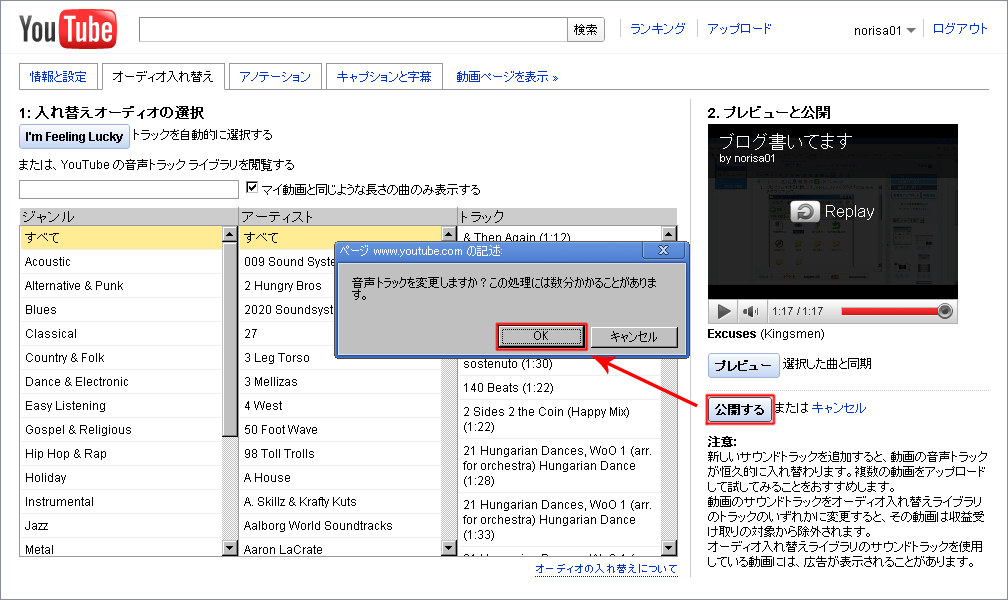
Task: Select the Easy Listening genre
Action: click(x=121, y=406)
